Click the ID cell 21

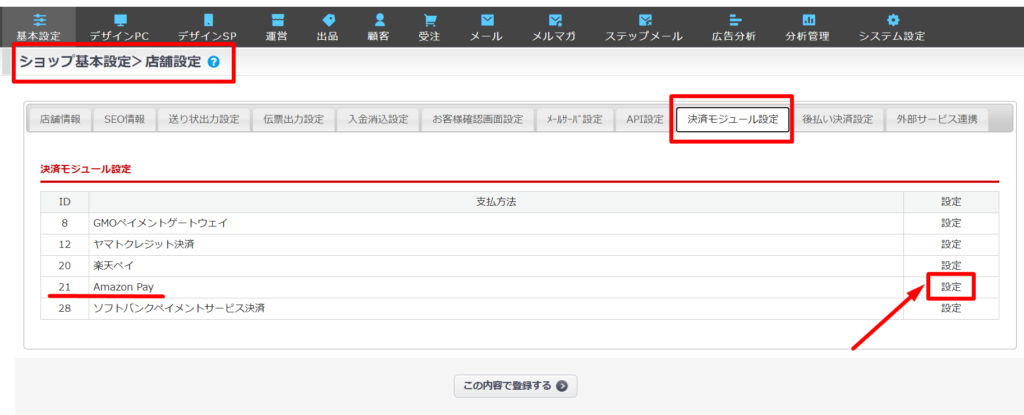point(65,287)
